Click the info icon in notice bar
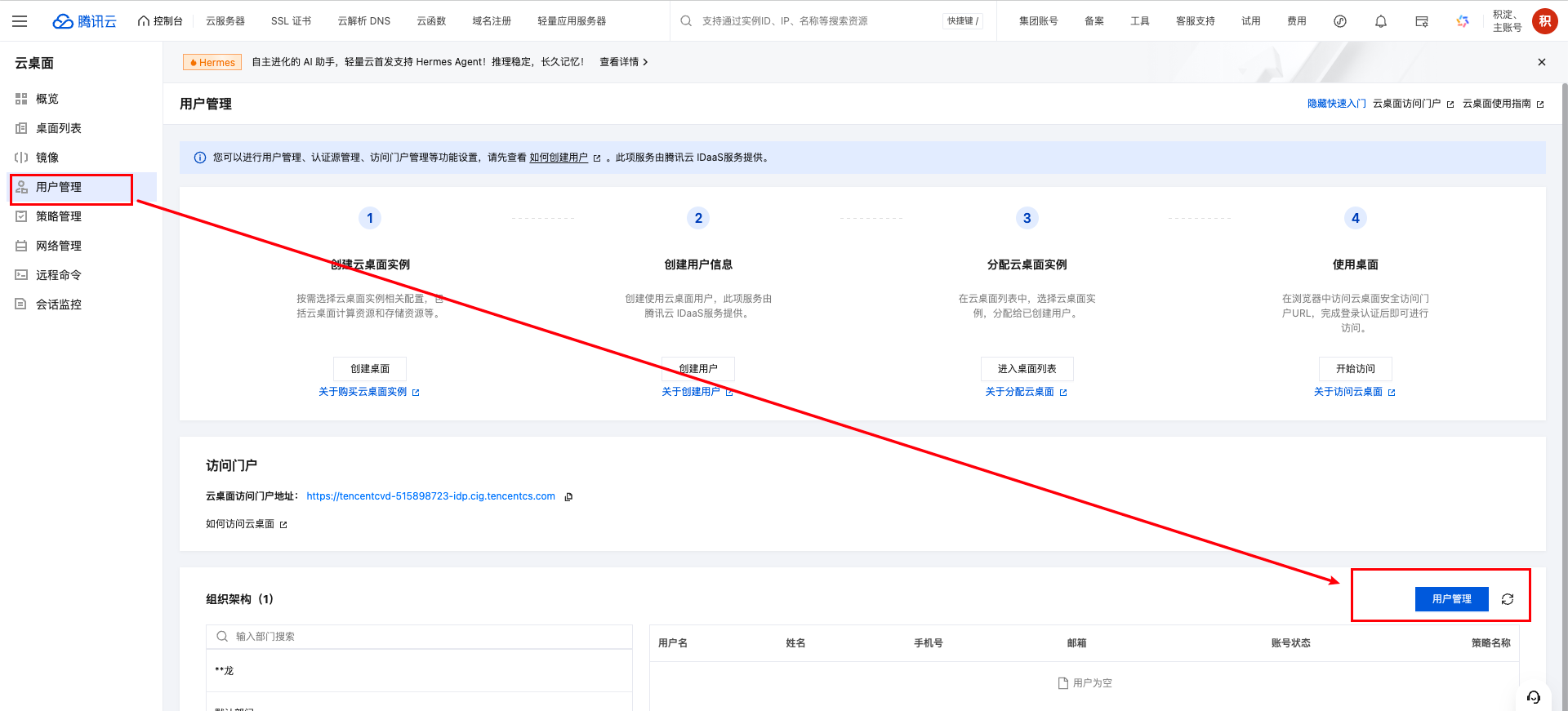The image size is (1568, 711). click(x=200, y=158)
